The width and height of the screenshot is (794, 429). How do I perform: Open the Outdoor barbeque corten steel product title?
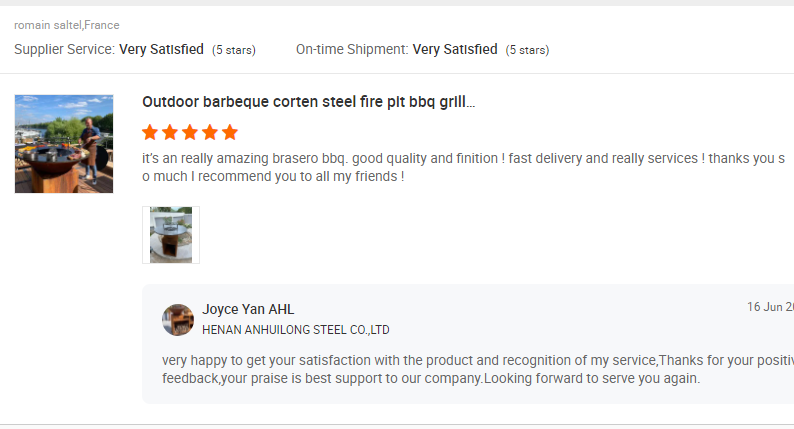308,102
